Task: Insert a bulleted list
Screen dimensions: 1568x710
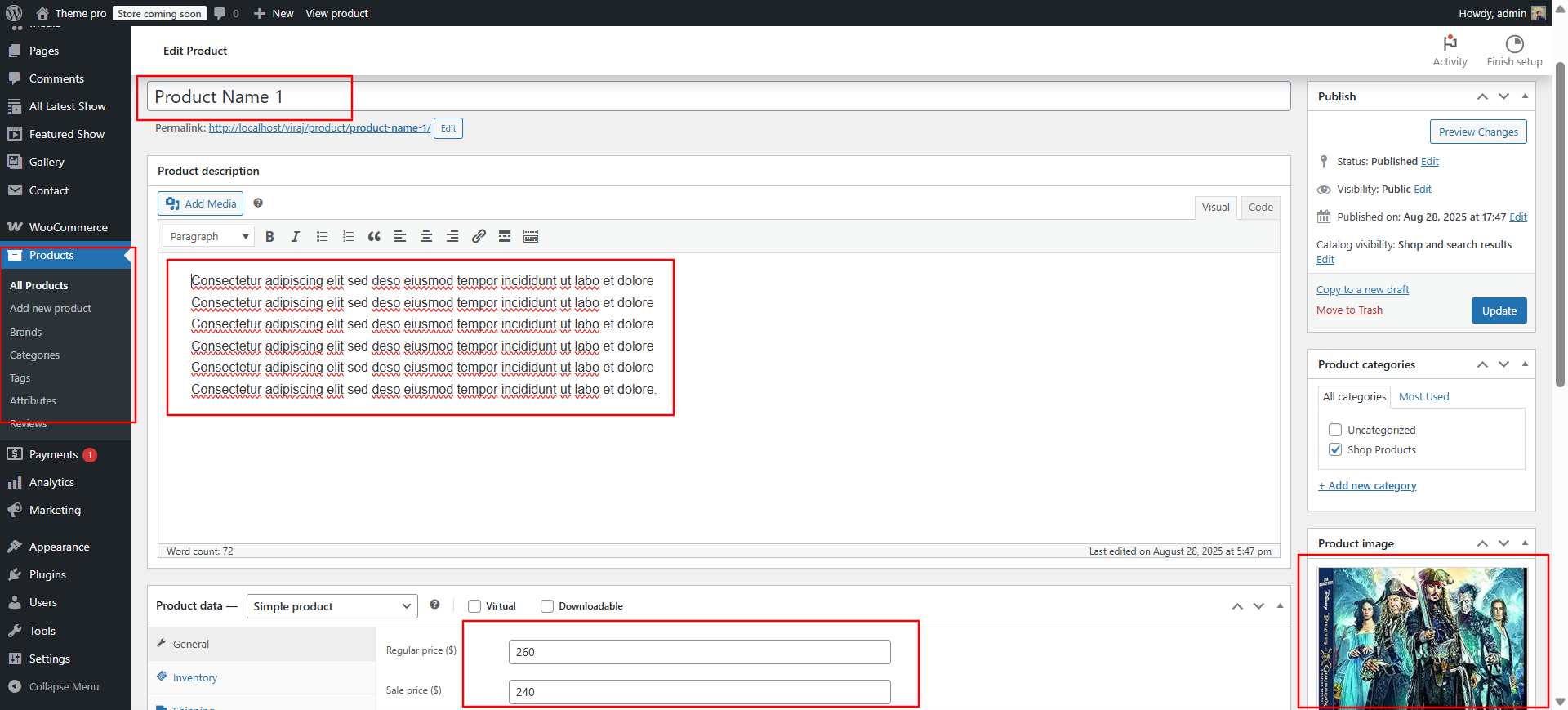Action: point(322,237)
